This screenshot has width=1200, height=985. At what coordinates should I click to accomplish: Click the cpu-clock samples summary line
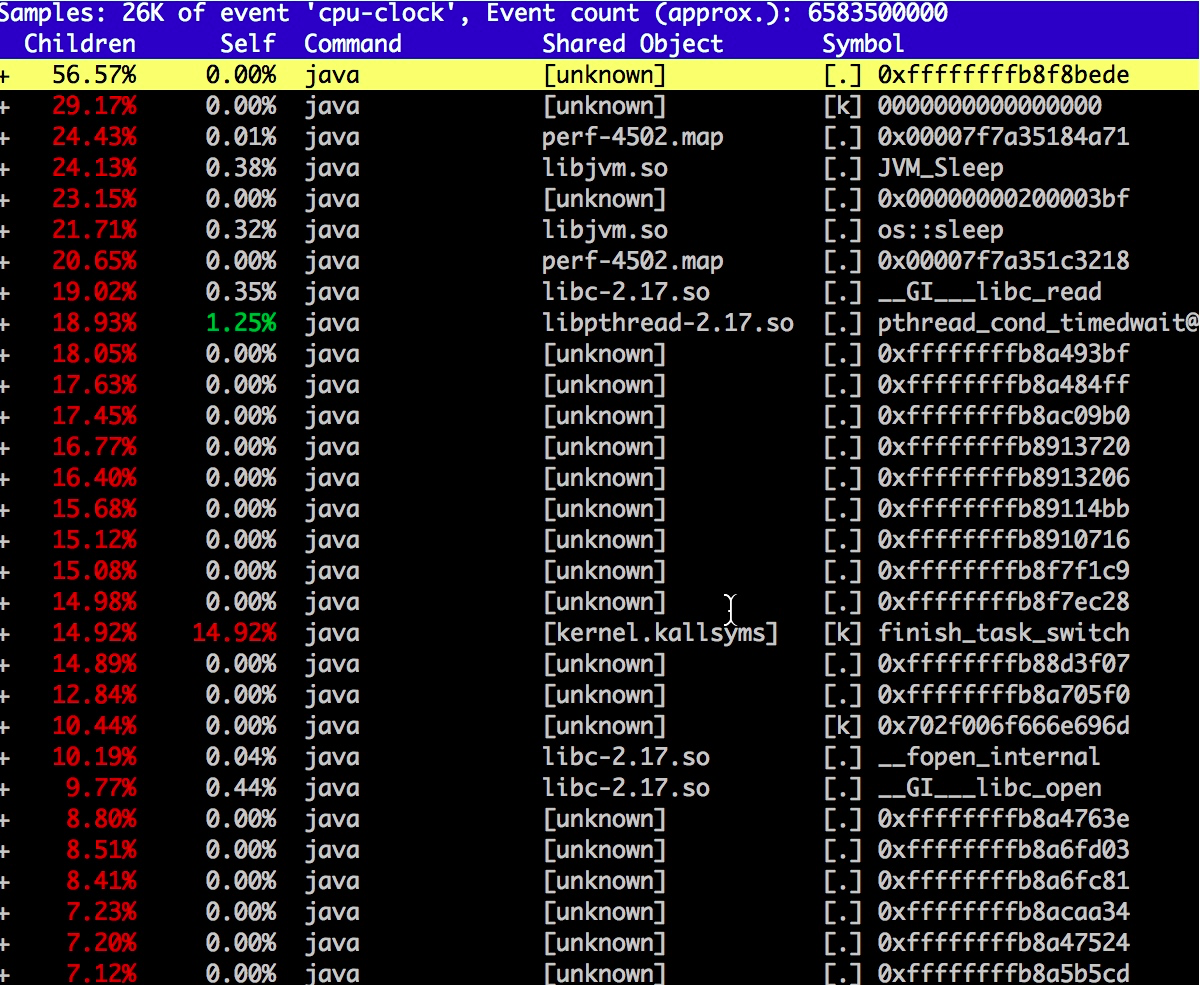click(x=474, y=13)
